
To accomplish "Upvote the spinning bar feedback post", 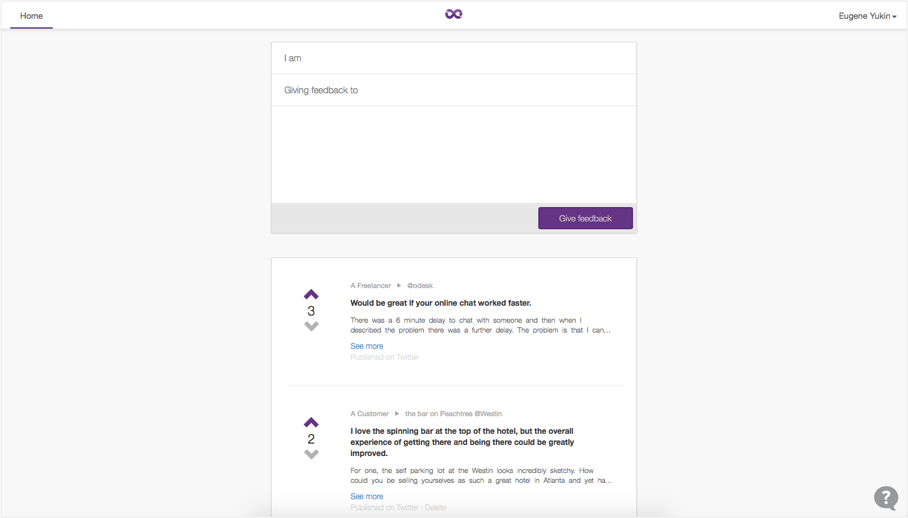I will (311, 422).
